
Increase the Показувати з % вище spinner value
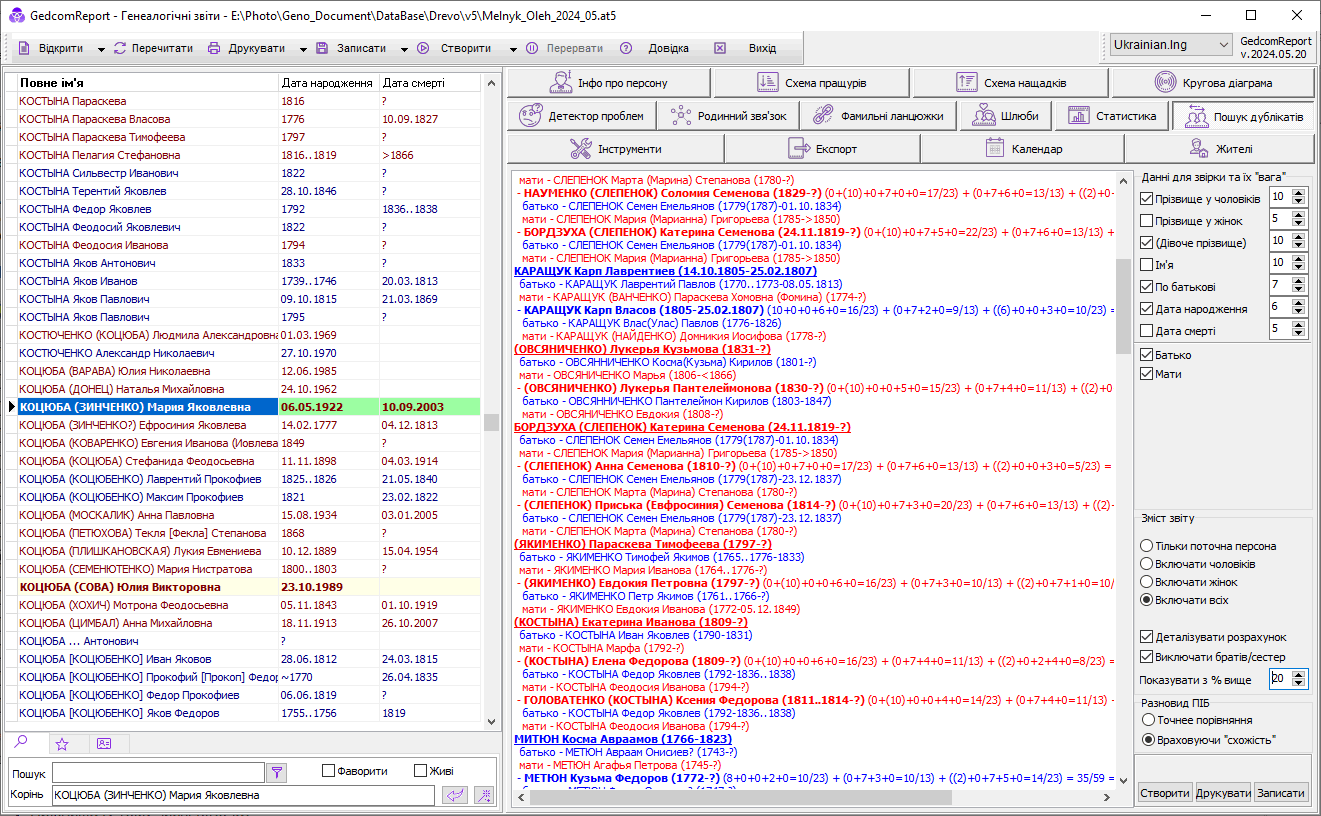(1300, 674)
